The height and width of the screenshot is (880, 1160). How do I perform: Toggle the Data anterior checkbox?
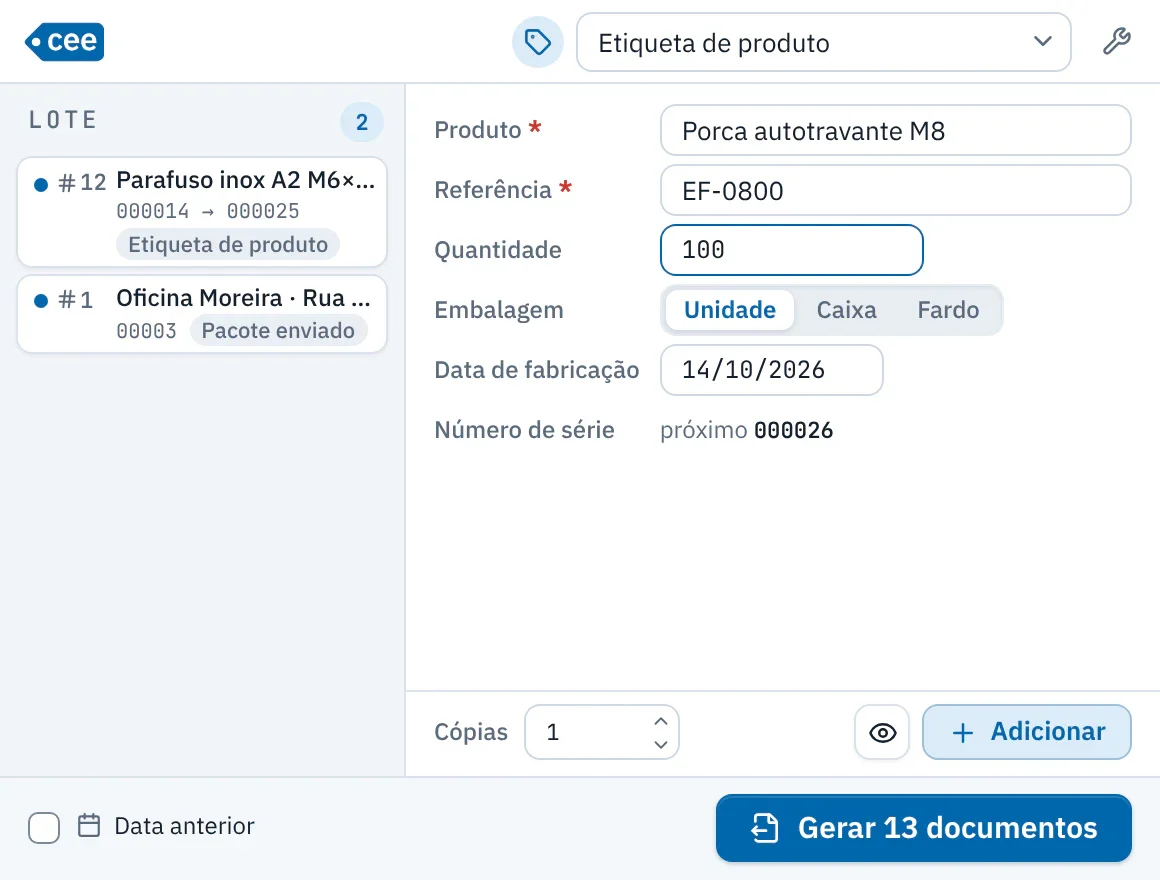tap(44, 827)
